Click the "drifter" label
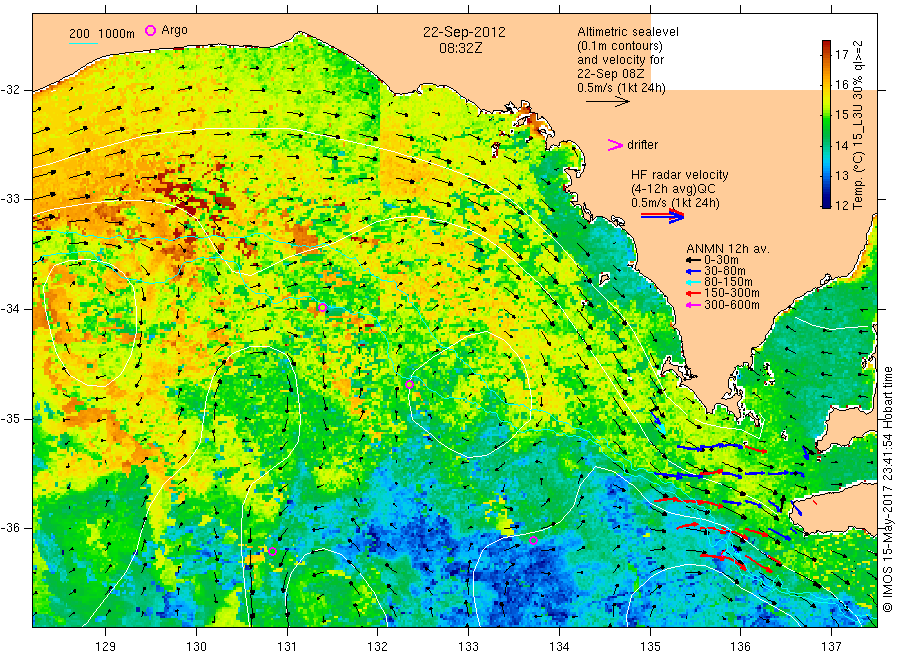900x660 pixels. coord(642,145)
